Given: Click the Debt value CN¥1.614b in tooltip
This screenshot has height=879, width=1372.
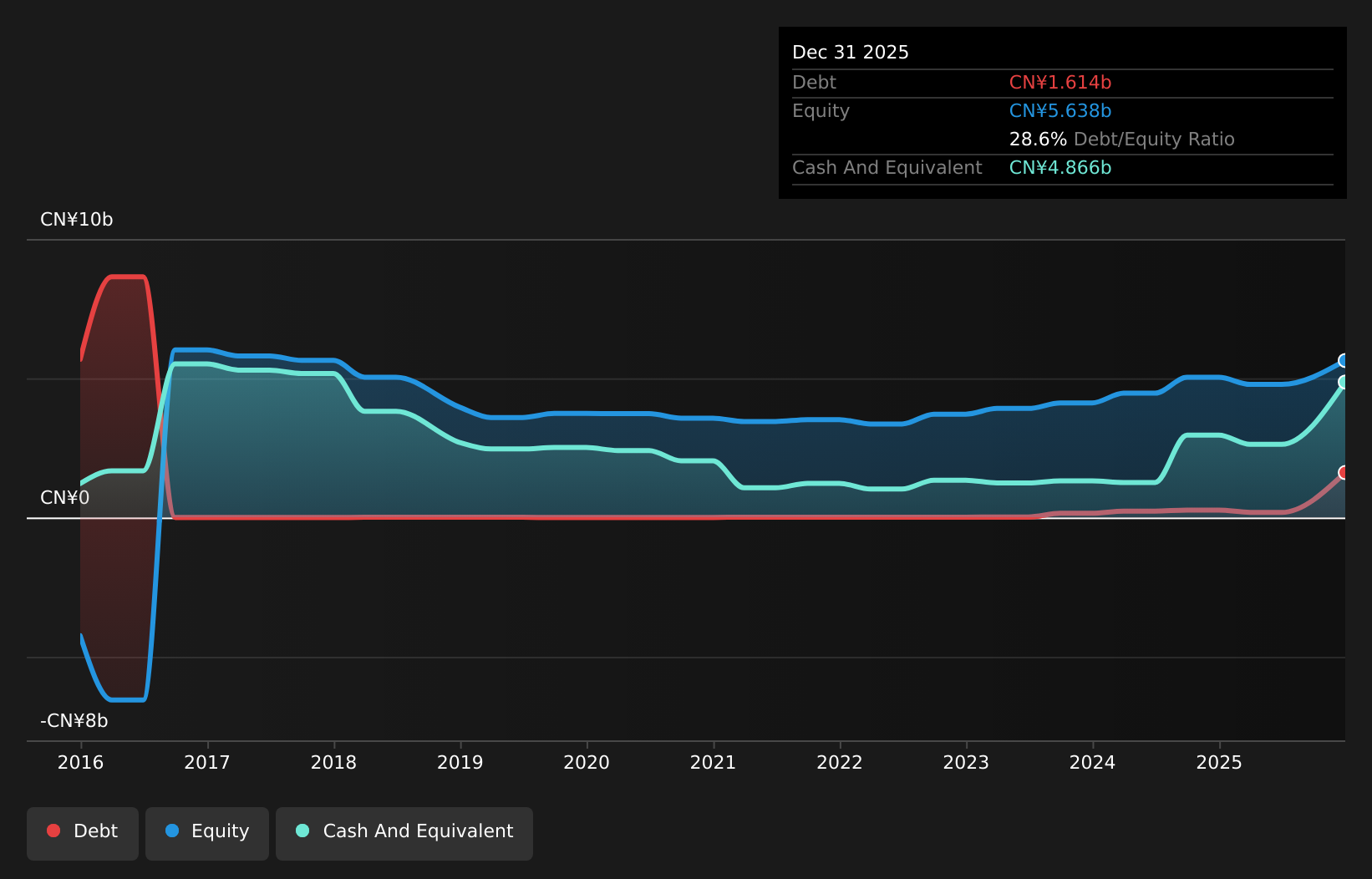Looking at the screenshot, I should pyautogui.click(x=1060, y=83).
